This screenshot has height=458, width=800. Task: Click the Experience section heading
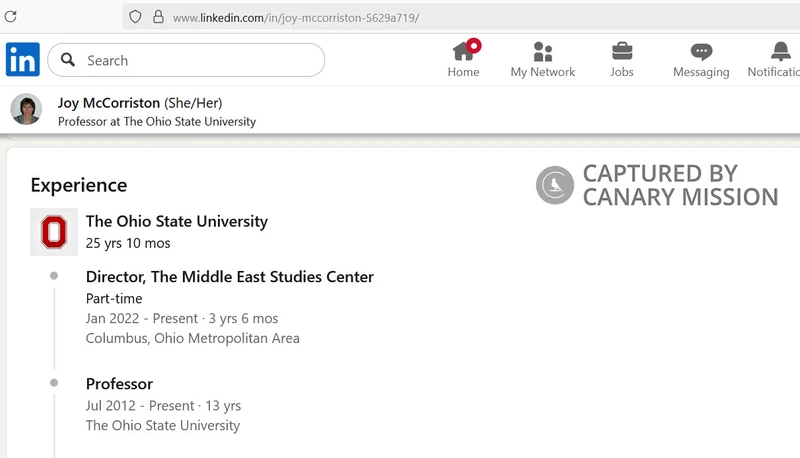[x=79, y=185]
